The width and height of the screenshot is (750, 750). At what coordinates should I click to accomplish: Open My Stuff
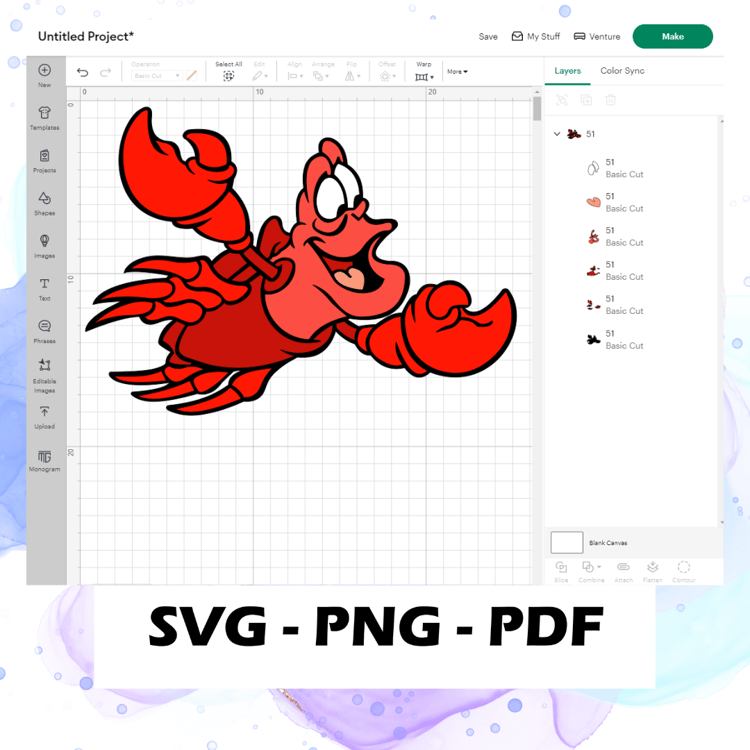536,36
